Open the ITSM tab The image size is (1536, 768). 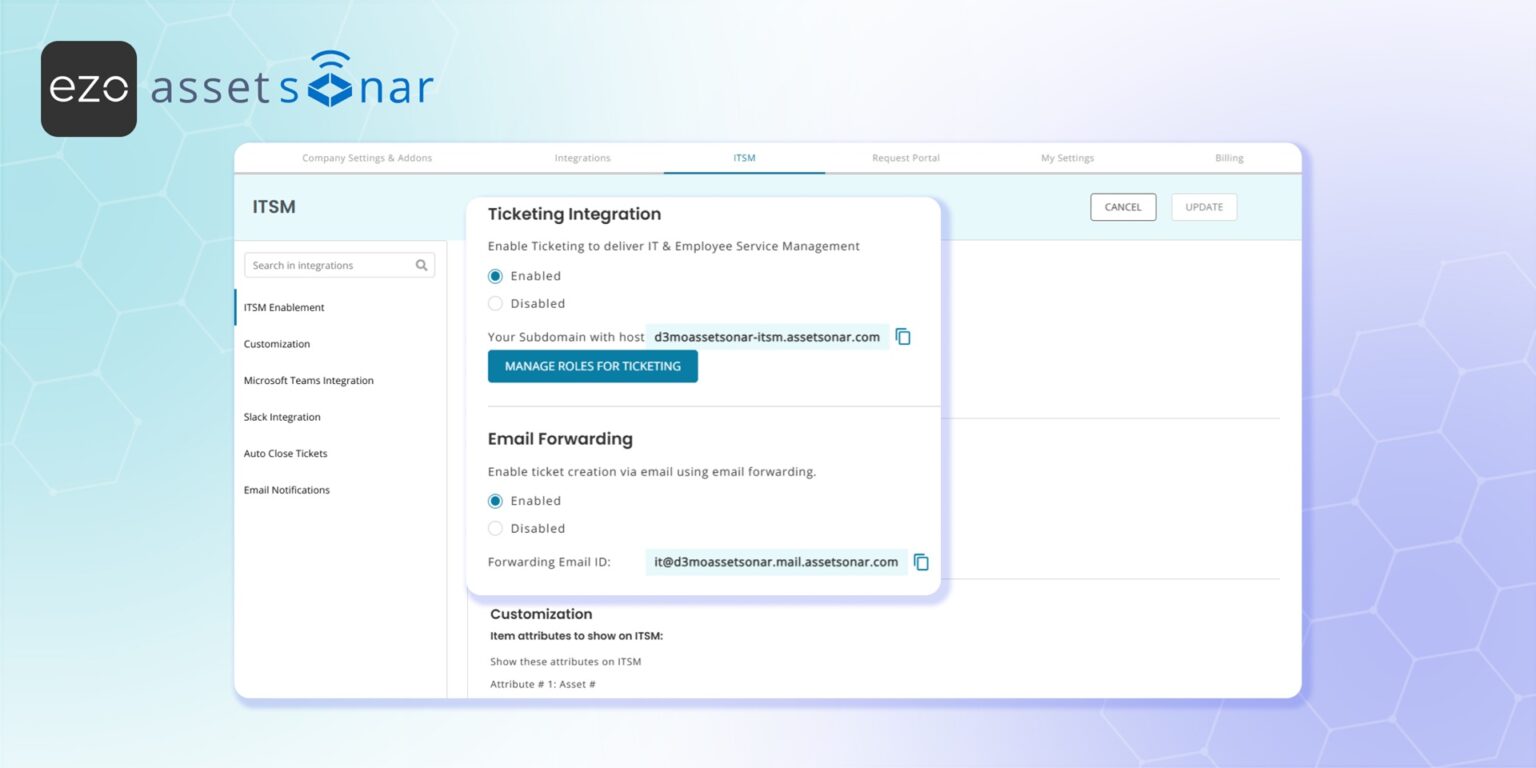coord(744,158)
